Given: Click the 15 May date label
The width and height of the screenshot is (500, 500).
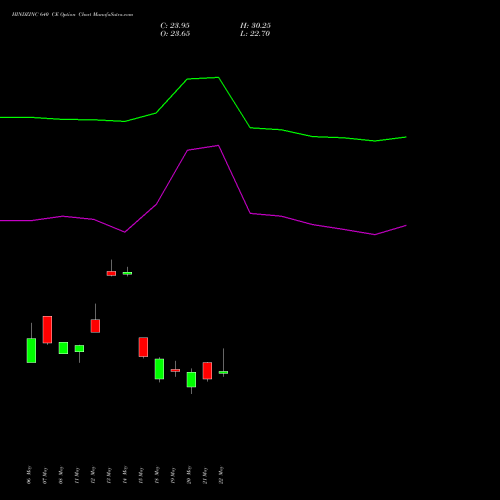Looking at the screenshot, I should click(x=141, y=475).
